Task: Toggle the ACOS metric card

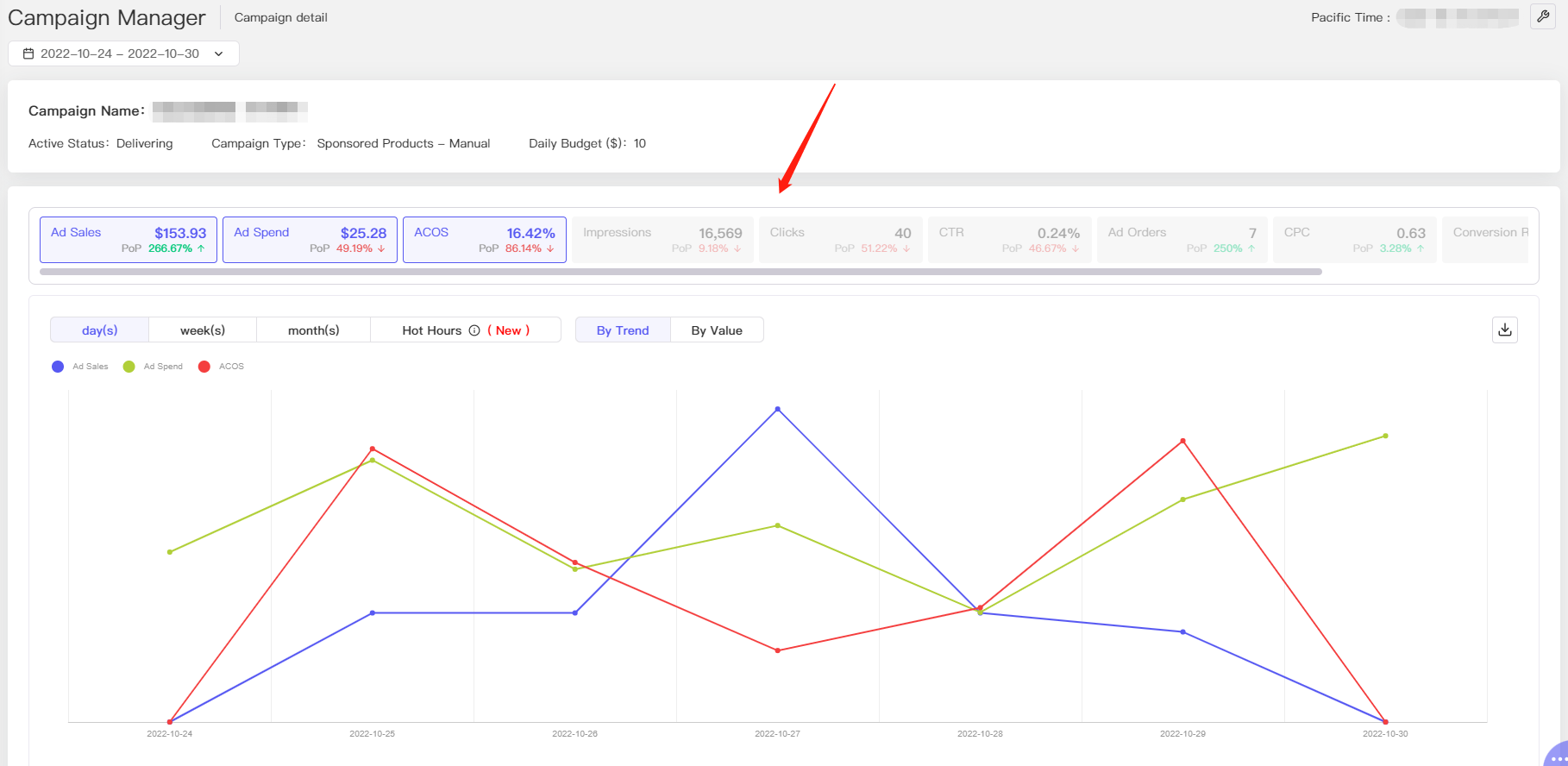Action: click(x=485, y=240)
